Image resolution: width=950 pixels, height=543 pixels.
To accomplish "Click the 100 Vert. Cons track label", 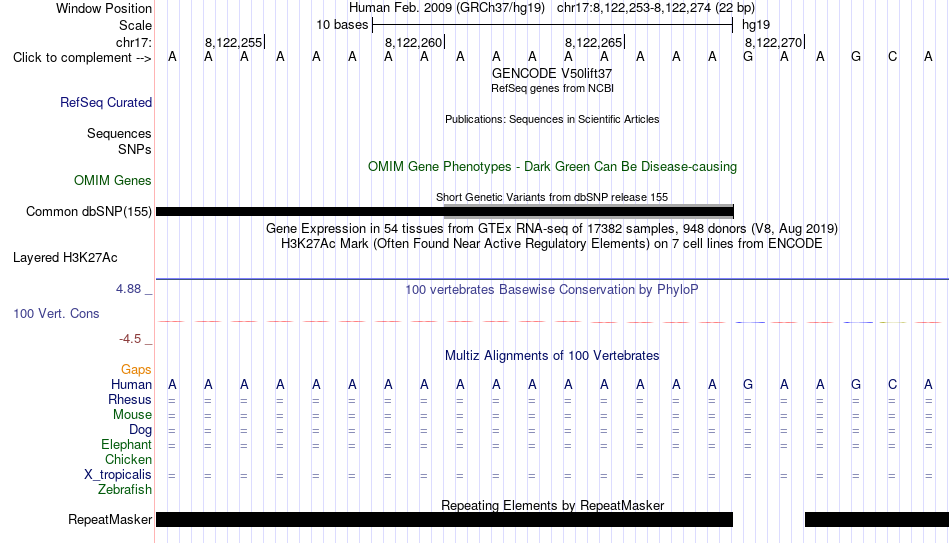I will tap(56, 313).
